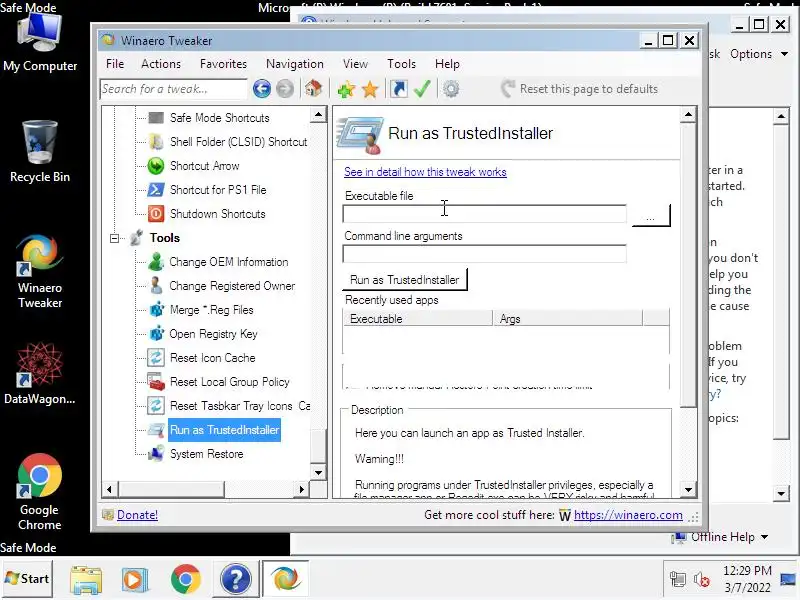This screenshot has height=600, width=800.
Task: Click Reset Taskbar Tray Icons icon
Action: (x=156, y=406)
